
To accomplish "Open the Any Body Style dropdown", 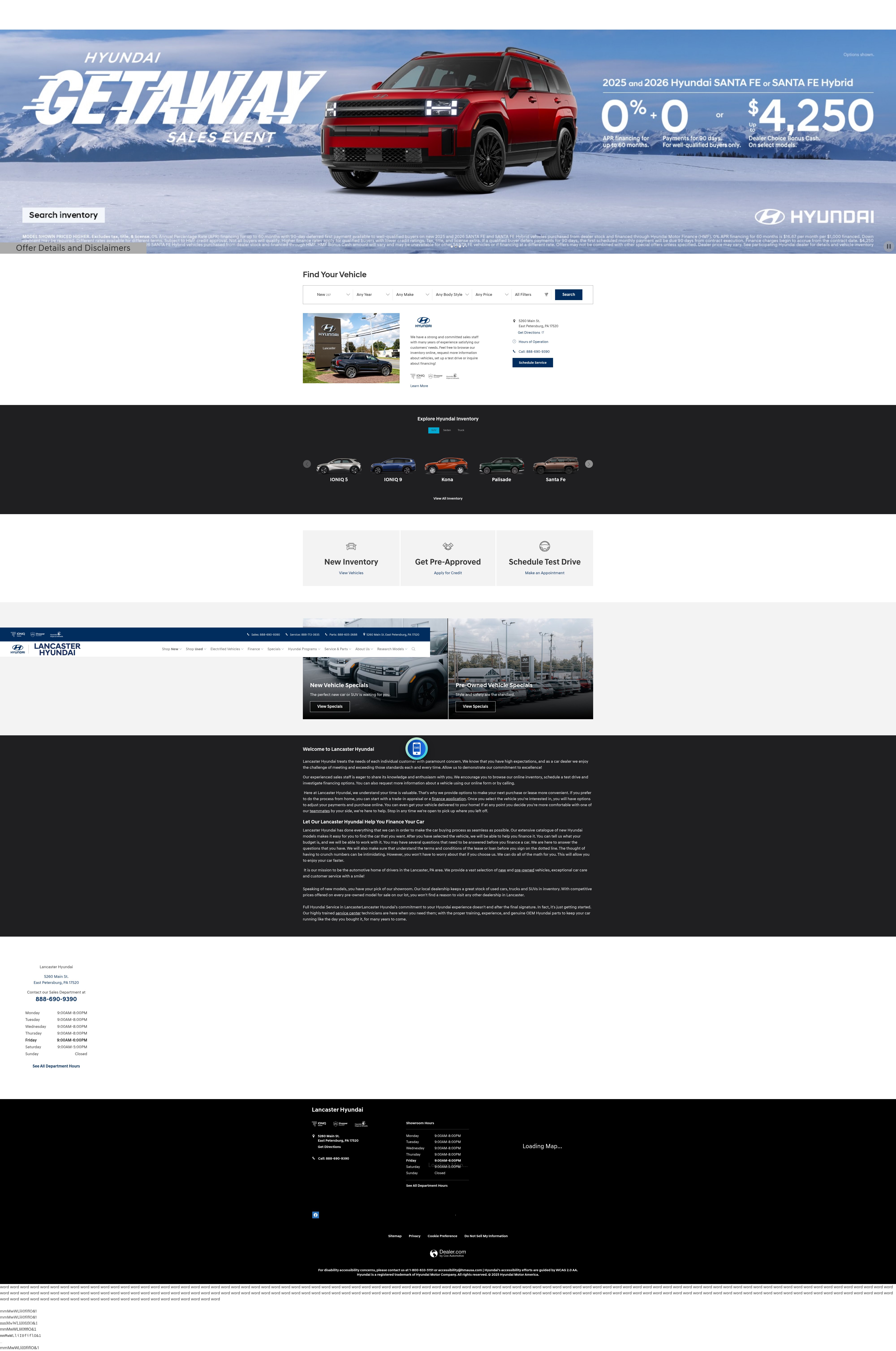I will click(452, 294).
